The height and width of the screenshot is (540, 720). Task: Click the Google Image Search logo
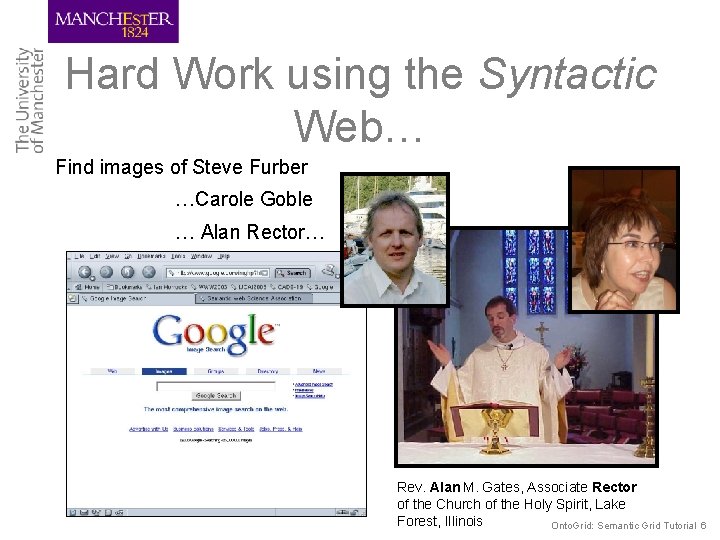point(216,334)
